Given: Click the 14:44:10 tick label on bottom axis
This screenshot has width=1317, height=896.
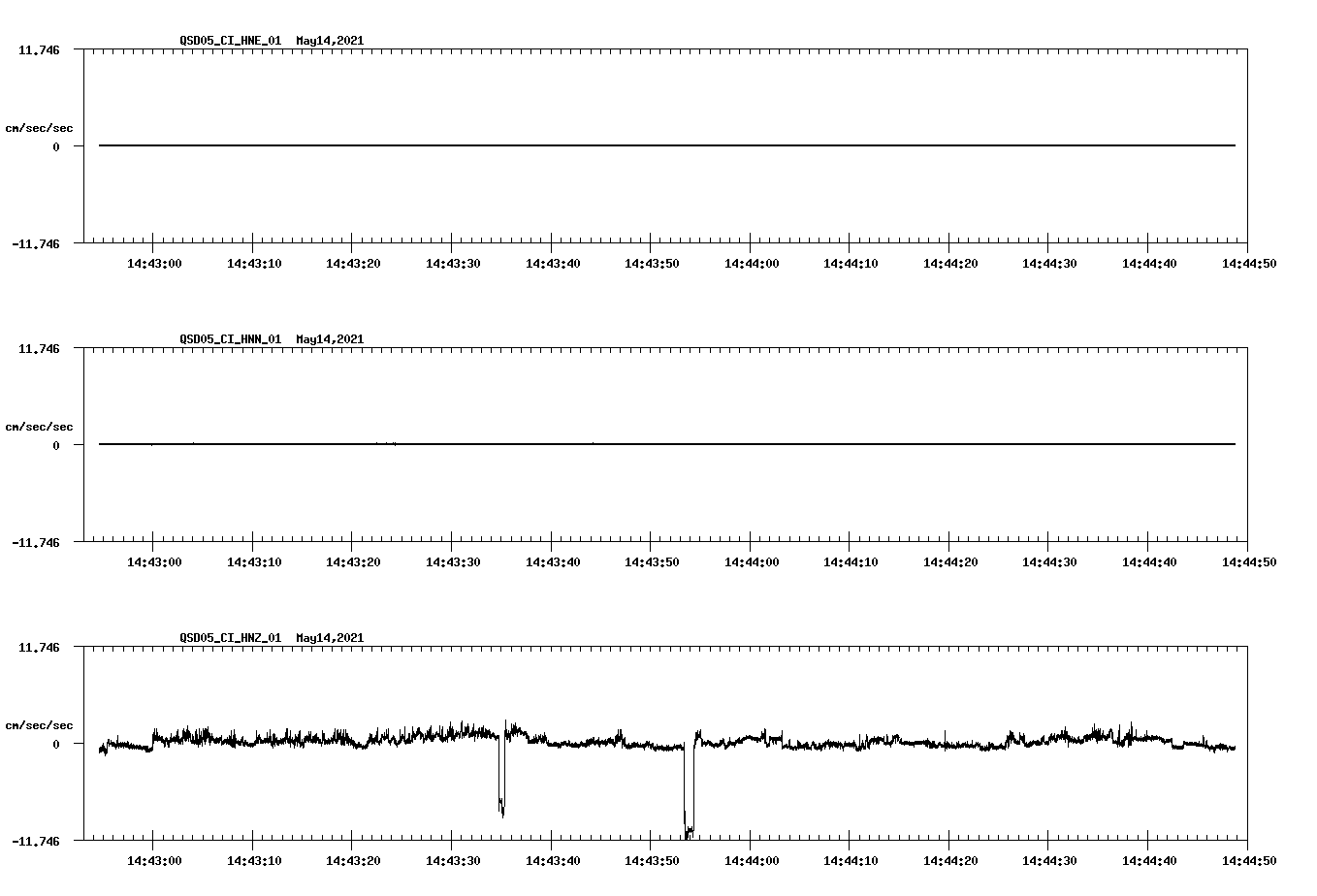Looking at the screenshot, I should click(851, 857).
